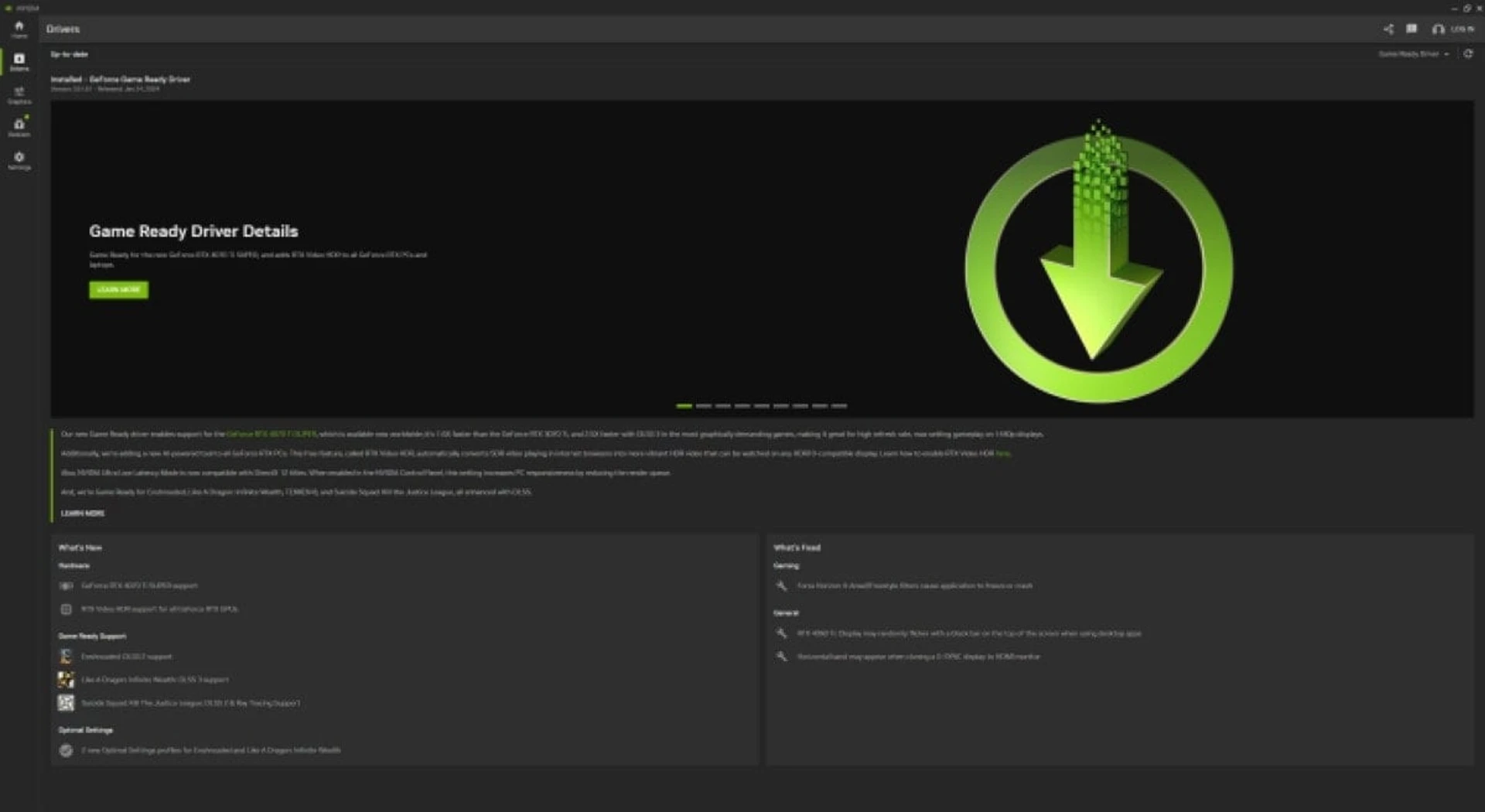1485x812 pixels.
Task: Click the wrench icon beside G-SYNC display fix
Action: [781, 657]
